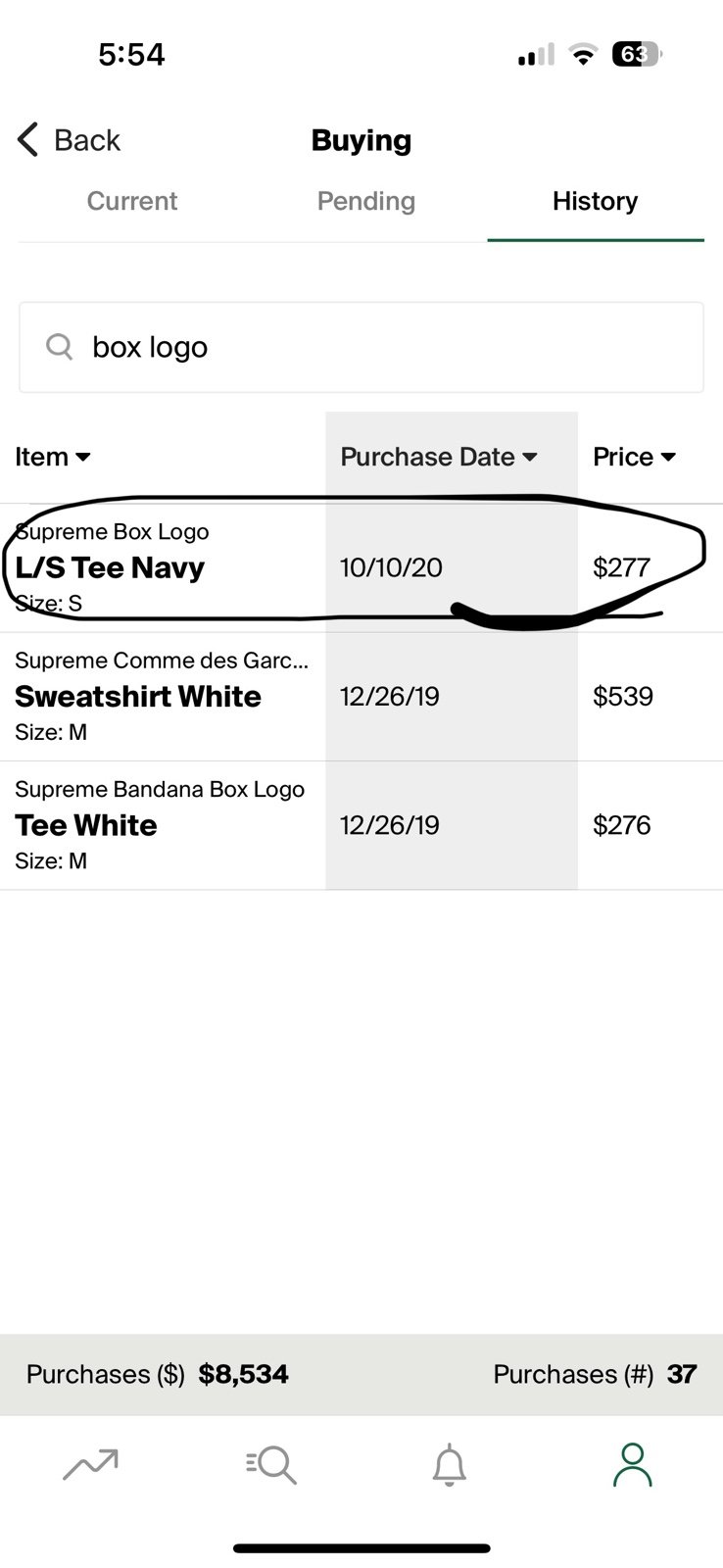Go Back to previous screen
Image resolution: width=723 pixels, height=1568 pixels.
69,140
